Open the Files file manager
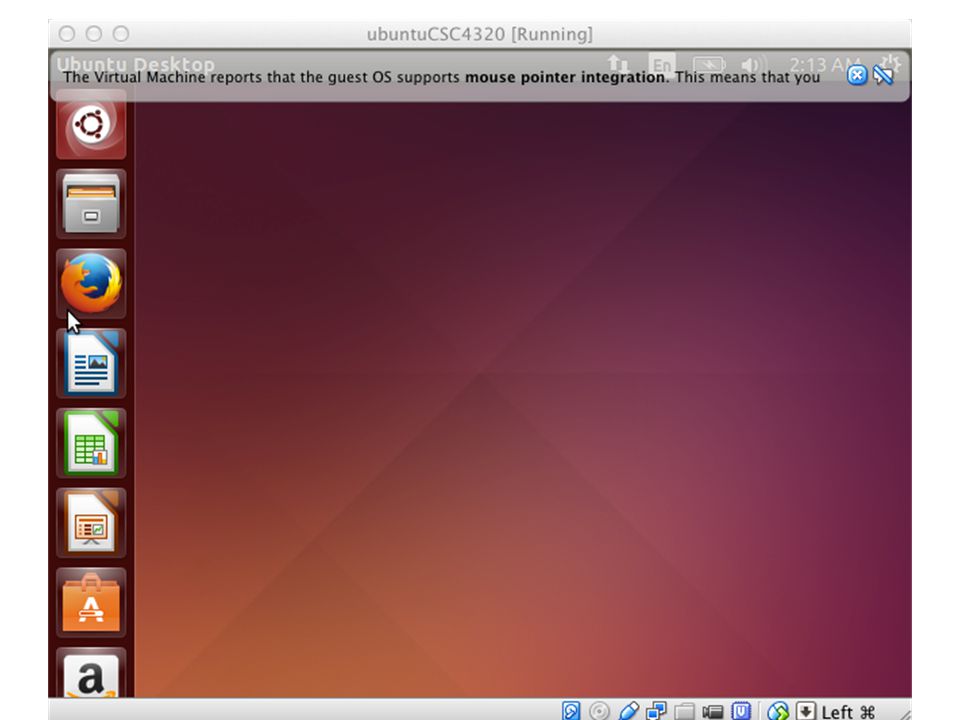The width and height of the screenshot is (960, 720). pos(91,204)
